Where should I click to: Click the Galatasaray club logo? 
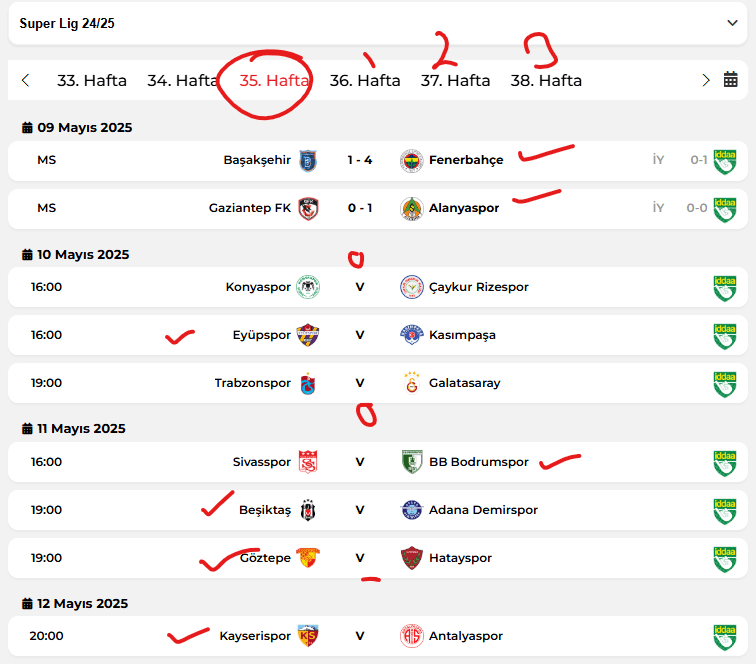[411, 383]
